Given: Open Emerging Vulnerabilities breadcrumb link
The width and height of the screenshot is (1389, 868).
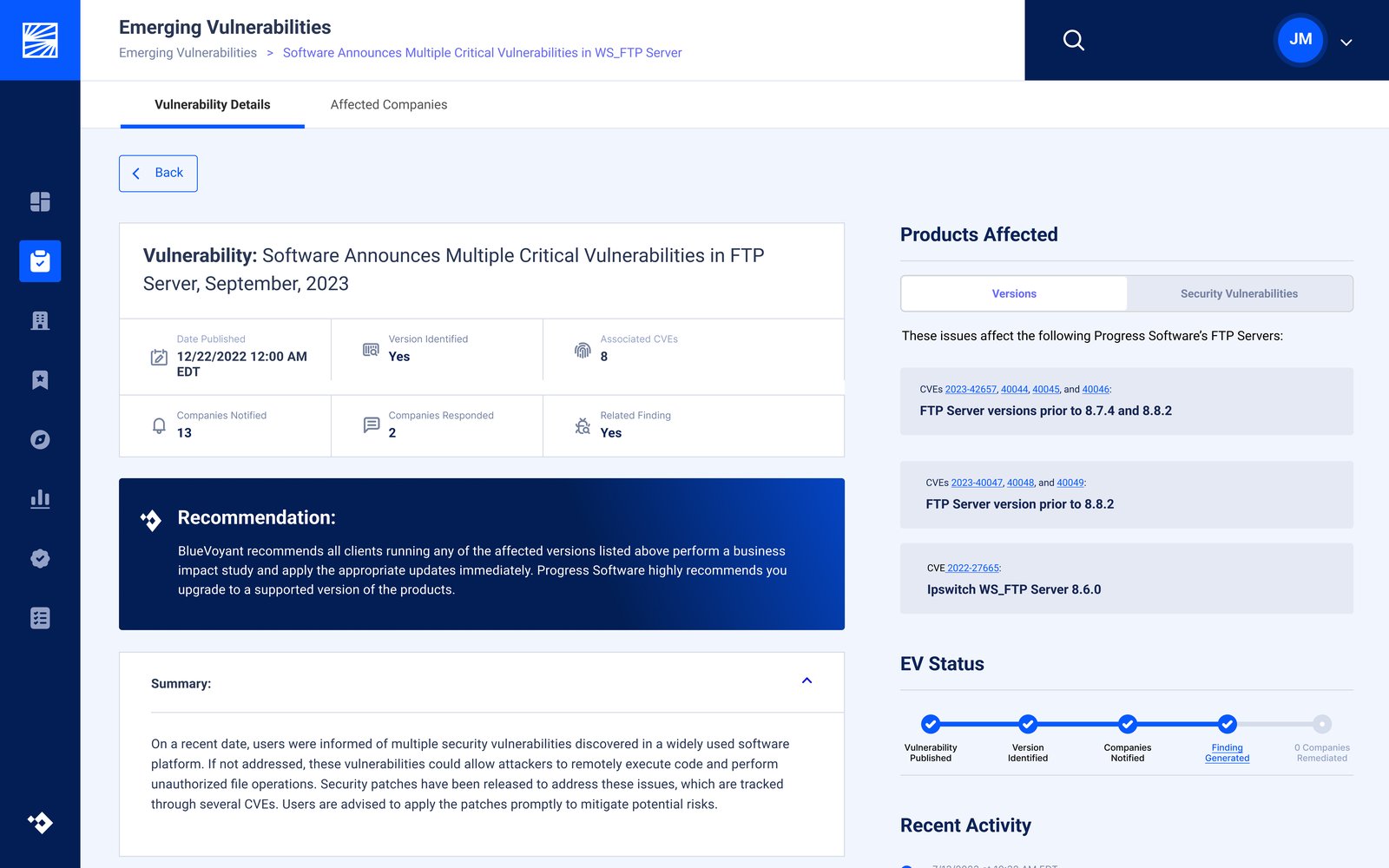Looking at the screenshot, I should click(188, 53).
